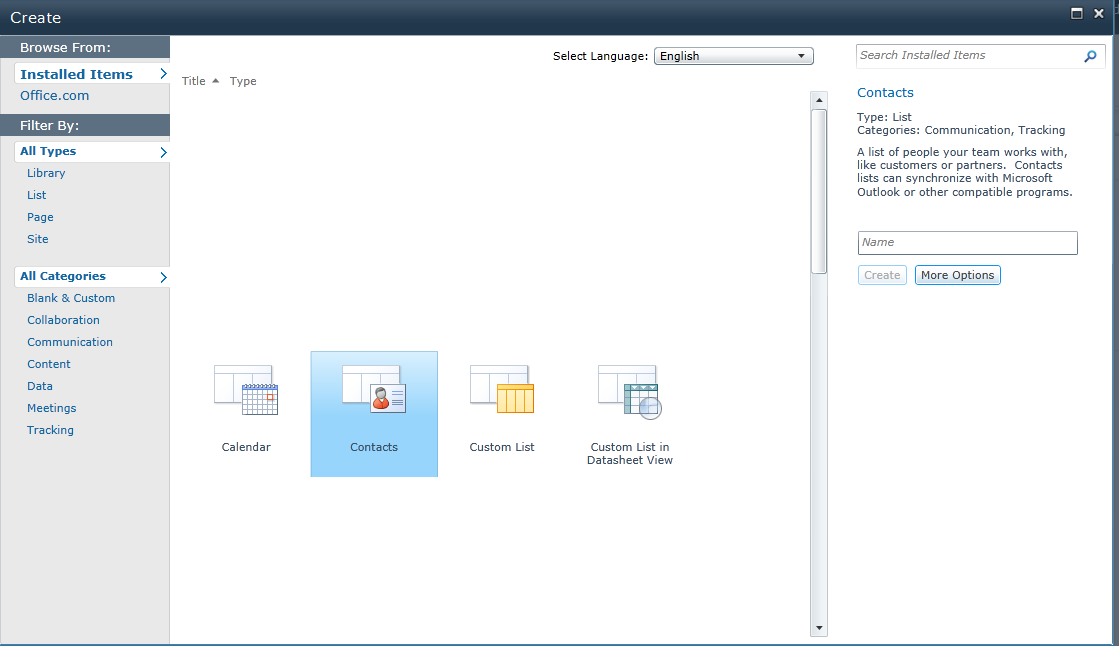Screen dimensions: 1119x646
Task: Open the Installed Items arrow indicator
Action: pyautogui.click(x=165, y=73)
